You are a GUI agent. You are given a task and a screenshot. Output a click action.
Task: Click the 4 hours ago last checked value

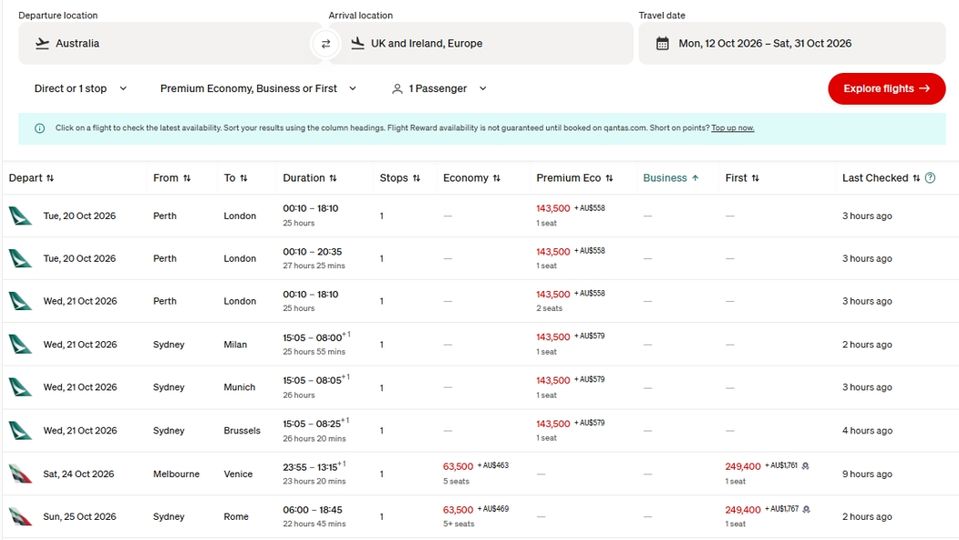click(867, 431)
